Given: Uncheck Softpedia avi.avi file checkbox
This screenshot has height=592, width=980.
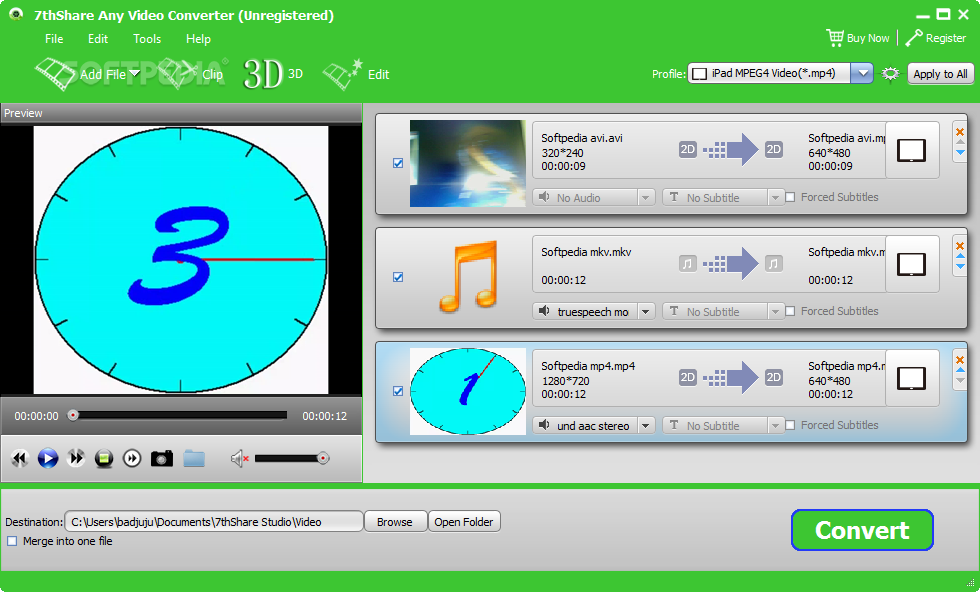Looking at the screenshot, I should click(x=398, y=163).
